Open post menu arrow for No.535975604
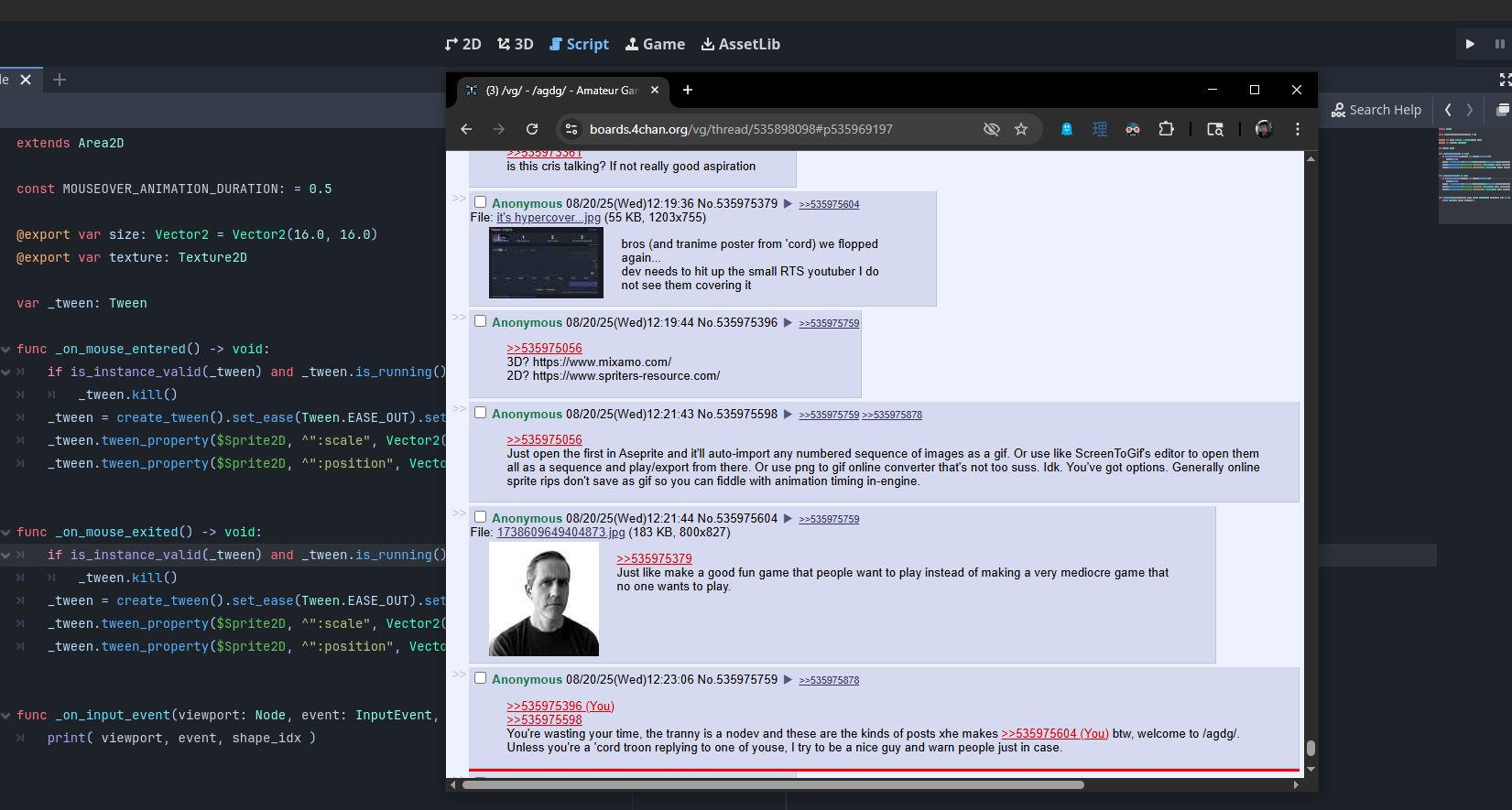 point(788,518)
